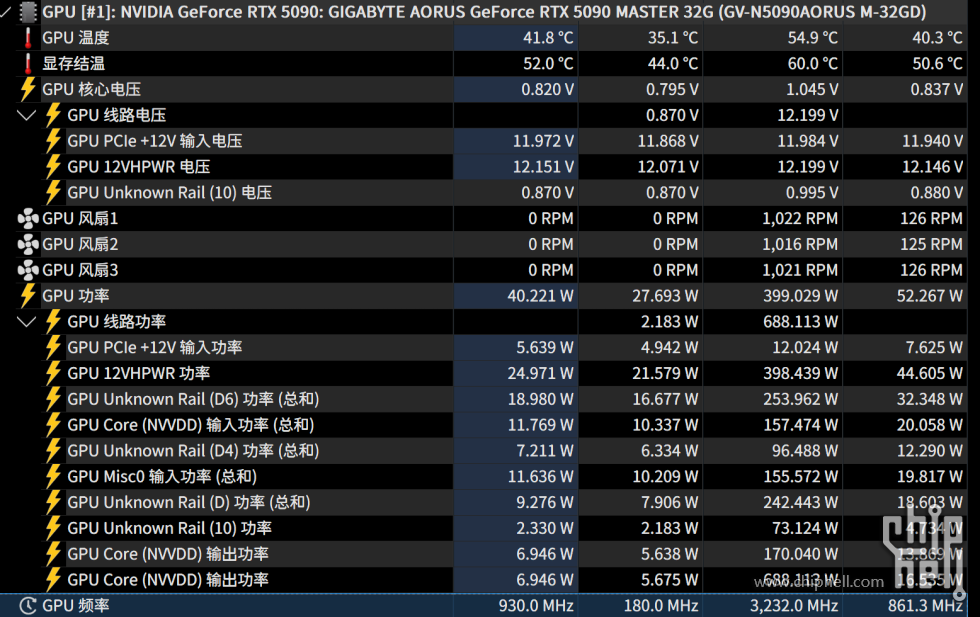980x617 pixels.
Task: Click the GPU 12VHPWR 电压 row label
Action: pos(139,166)
